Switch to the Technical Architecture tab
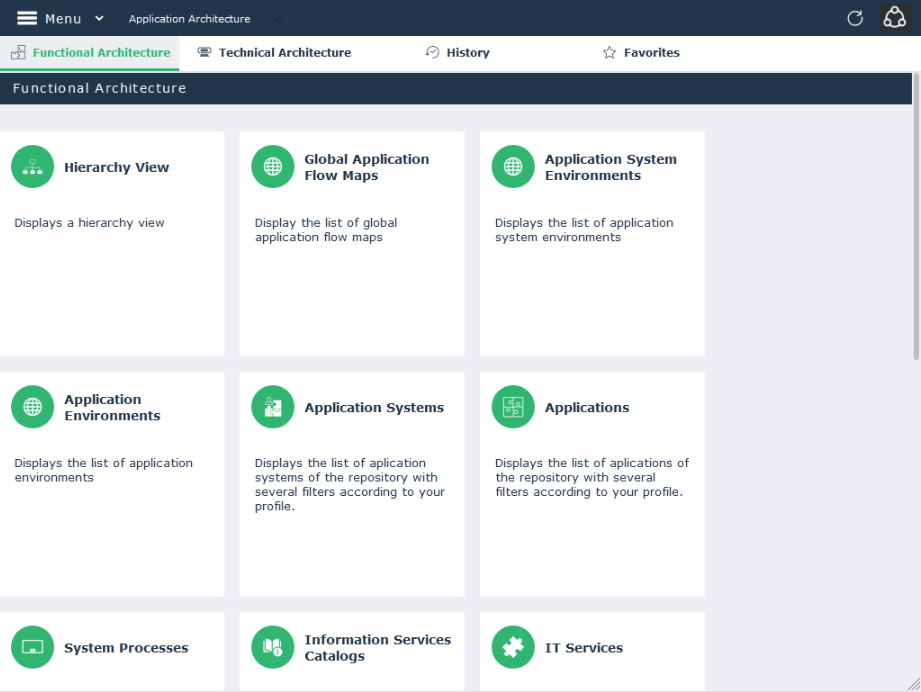 pyautogui.click(x=274, y=53)
